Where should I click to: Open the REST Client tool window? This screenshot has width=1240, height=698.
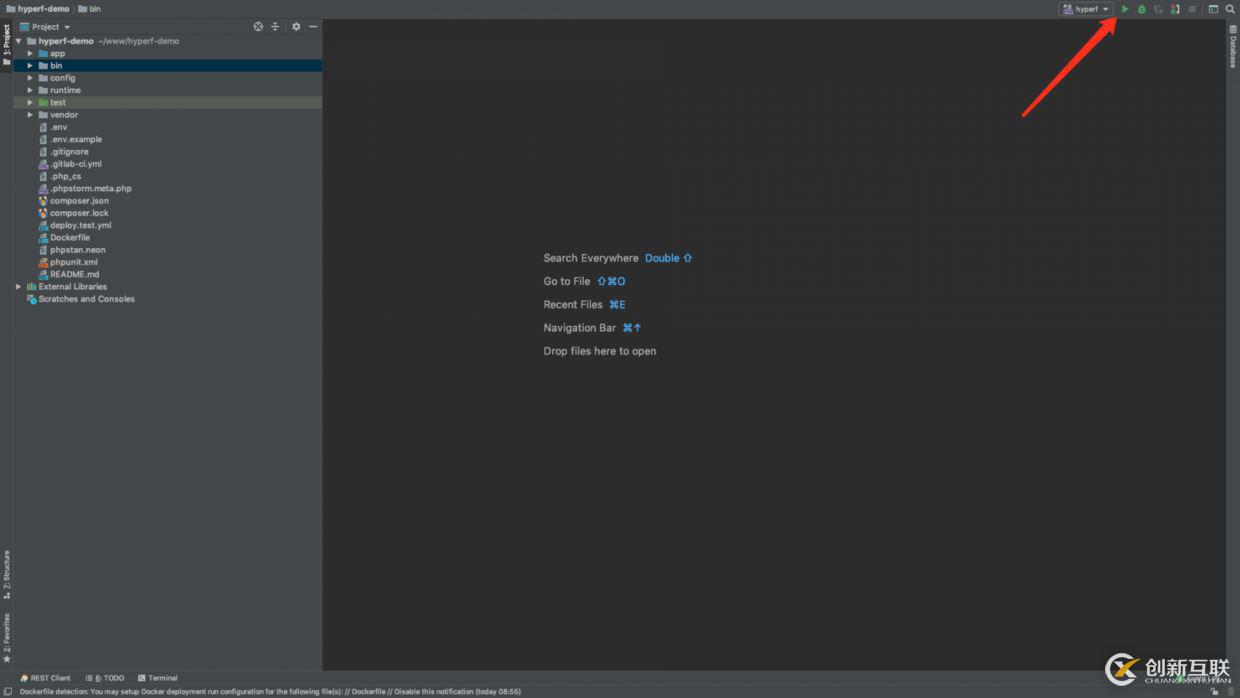pyautogui.click(x=45, y=678)
